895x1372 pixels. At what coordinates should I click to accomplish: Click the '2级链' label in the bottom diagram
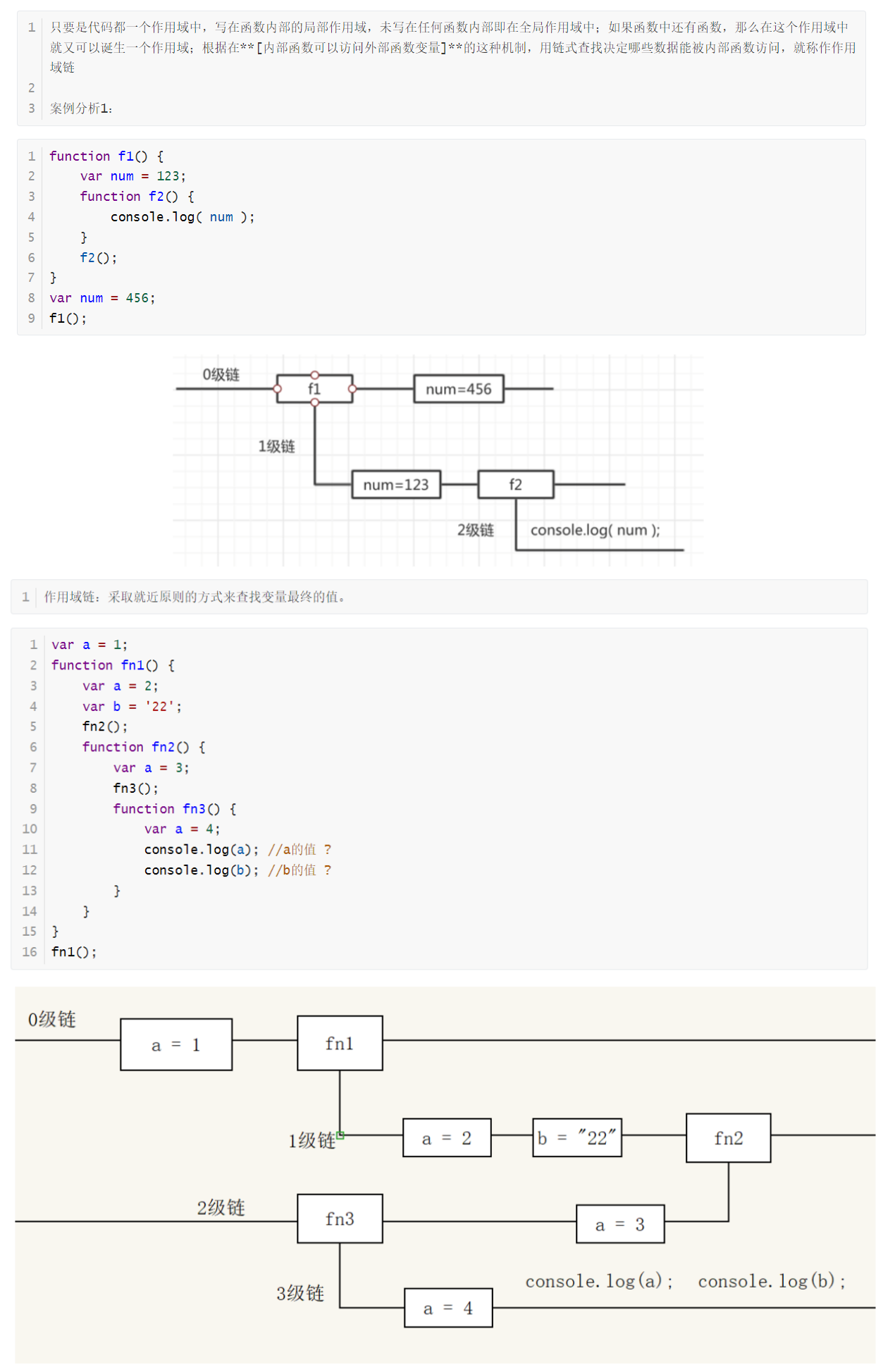tap(221, 1209)
